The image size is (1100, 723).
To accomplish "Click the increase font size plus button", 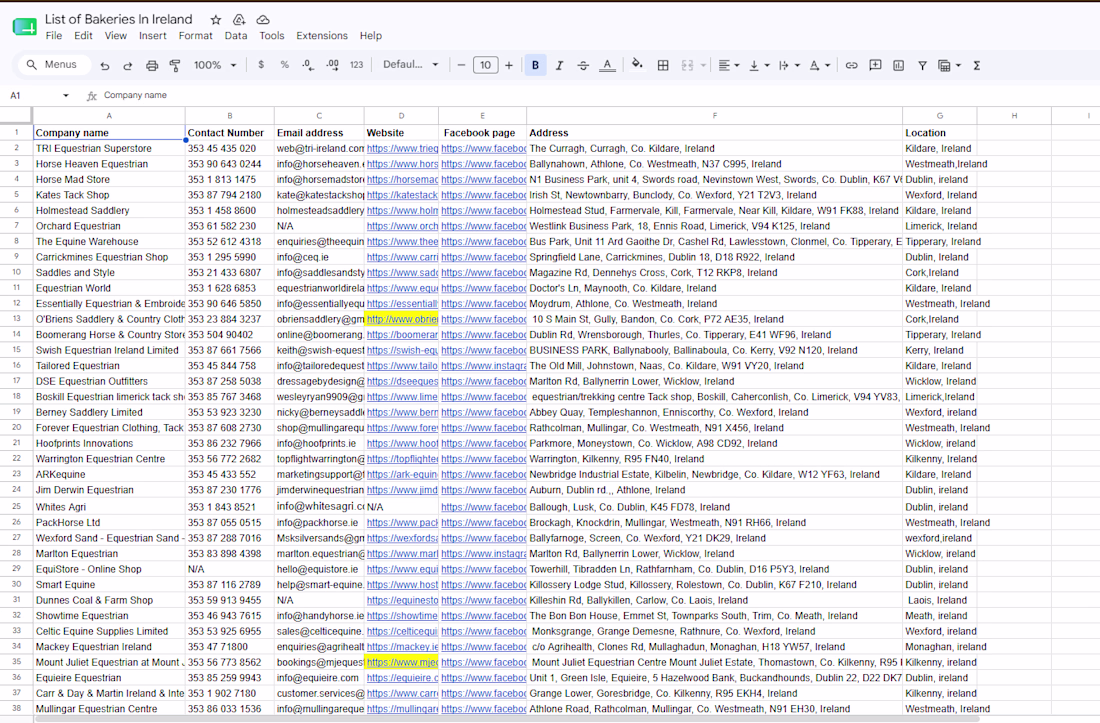I will point(509,65).
